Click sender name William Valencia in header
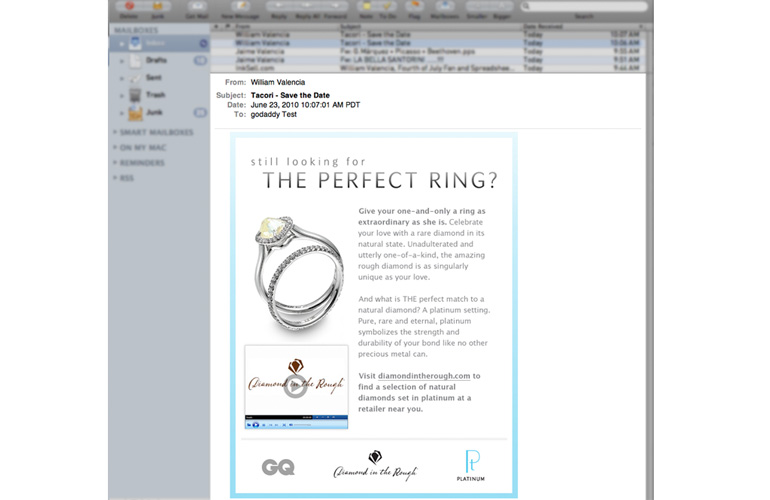 pyautogui.click(x=278, y=83)
